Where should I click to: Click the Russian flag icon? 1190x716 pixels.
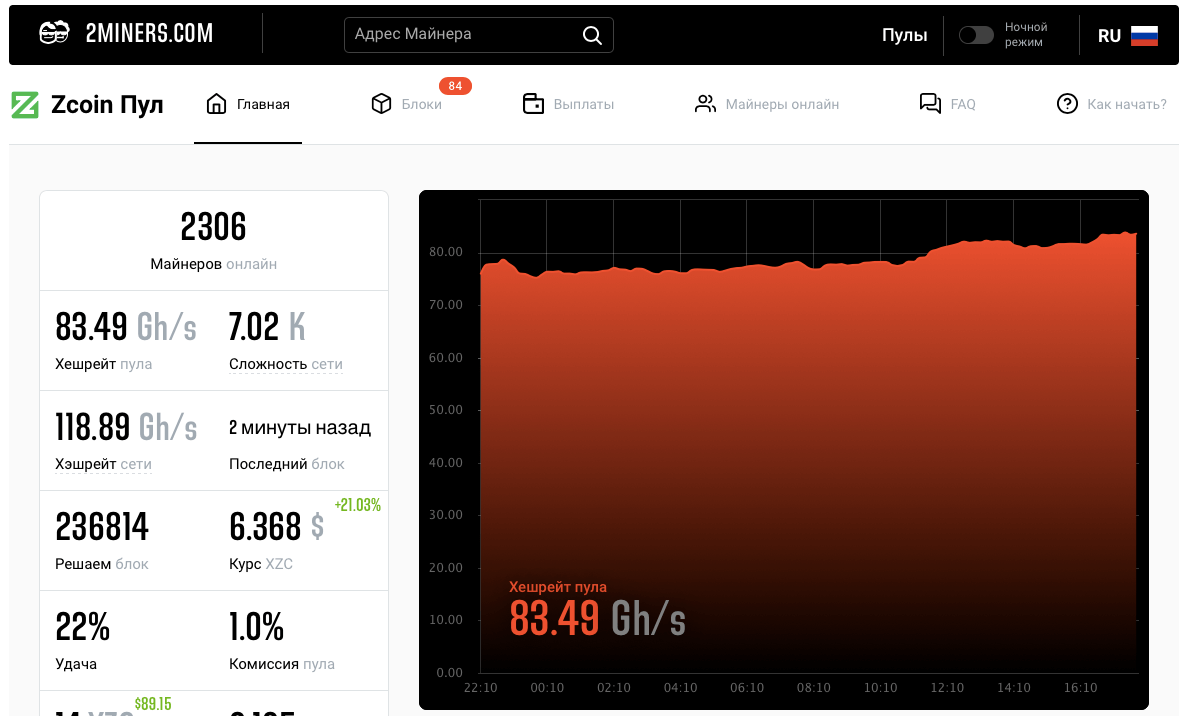1144,36
